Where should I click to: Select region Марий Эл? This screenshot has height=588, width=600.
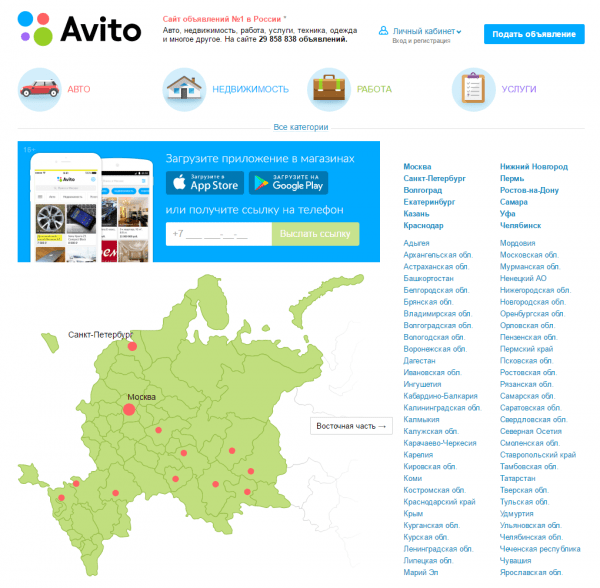coord(421,573)
